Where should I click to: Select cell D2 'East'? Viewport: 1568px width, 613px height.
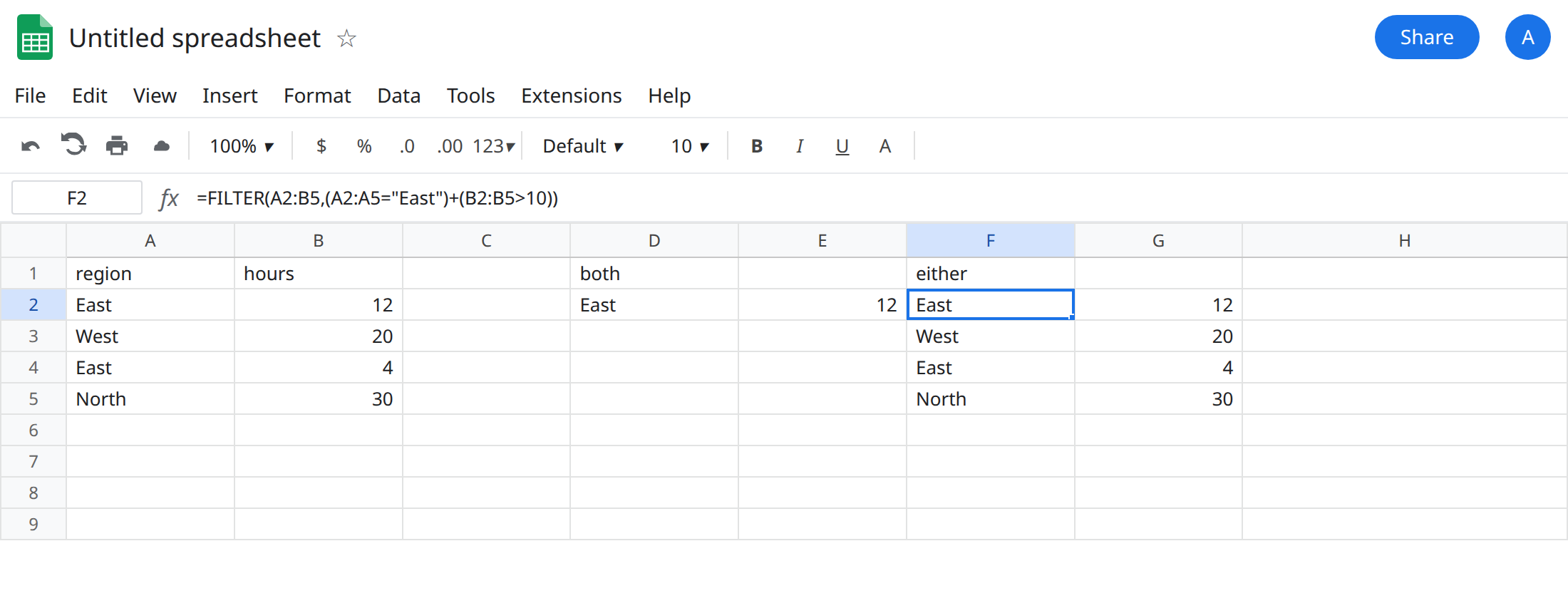(654, 305)
